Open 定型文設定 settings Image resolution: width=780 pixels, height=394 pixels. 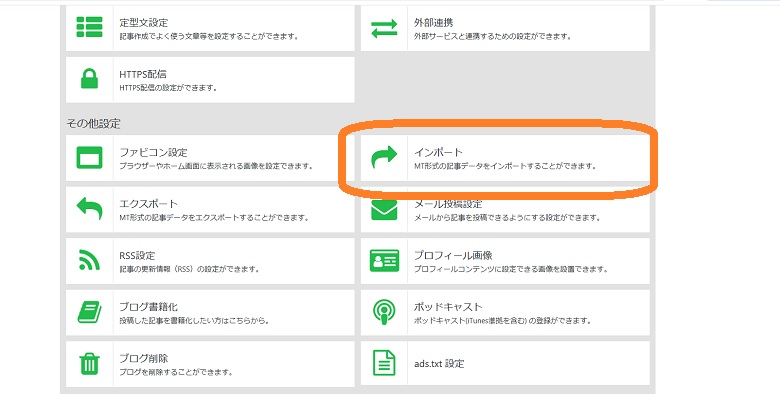tap(210, 28)
